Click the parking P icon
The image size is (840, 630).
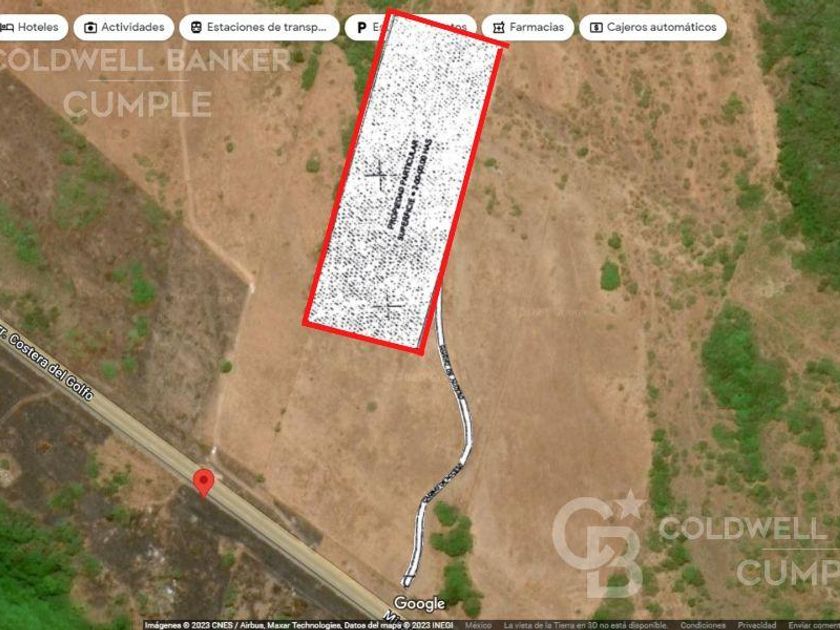tap(362, 27)
